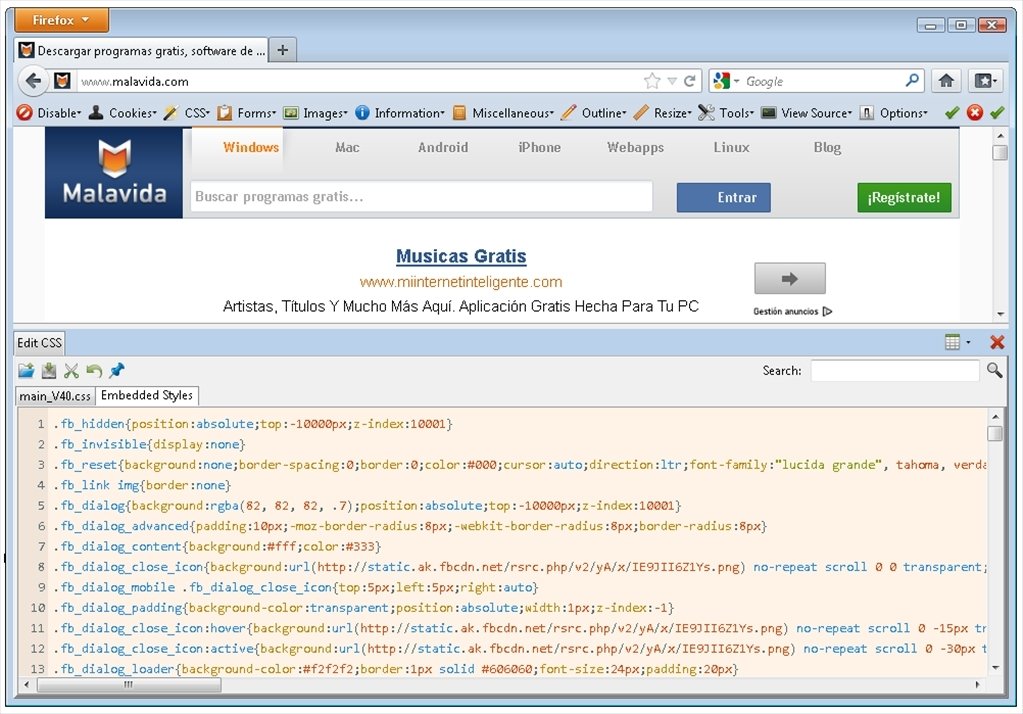Open the orange Firefox menu button
1023x714 pixels.
pyautogui.click(x=61, y=20)
